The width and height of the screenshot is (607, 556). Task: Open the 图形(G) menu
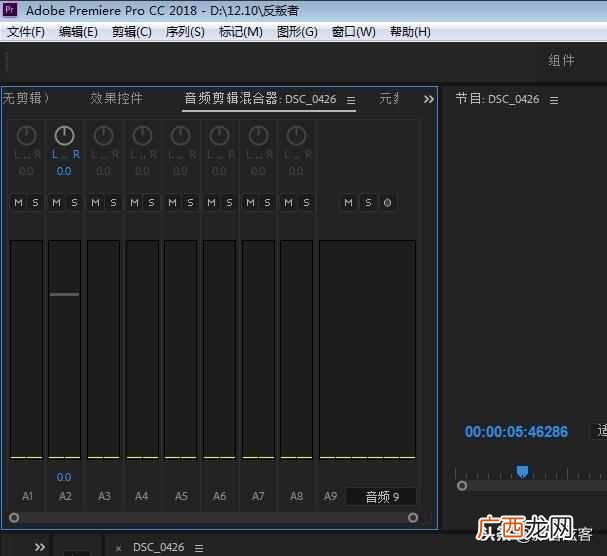click(297, 32)
